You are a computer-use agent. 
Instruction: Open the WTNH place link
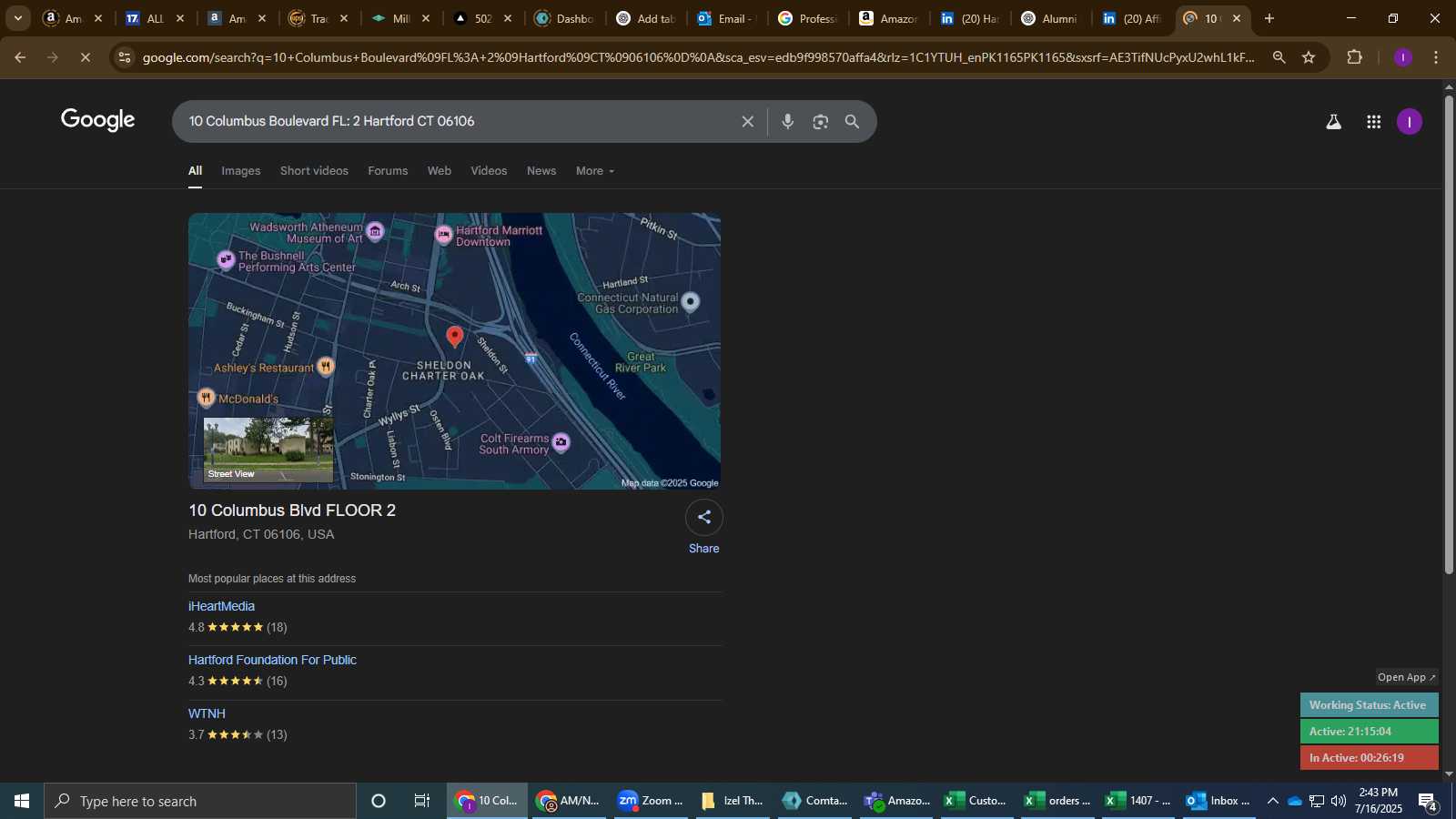tap(207, 713)
